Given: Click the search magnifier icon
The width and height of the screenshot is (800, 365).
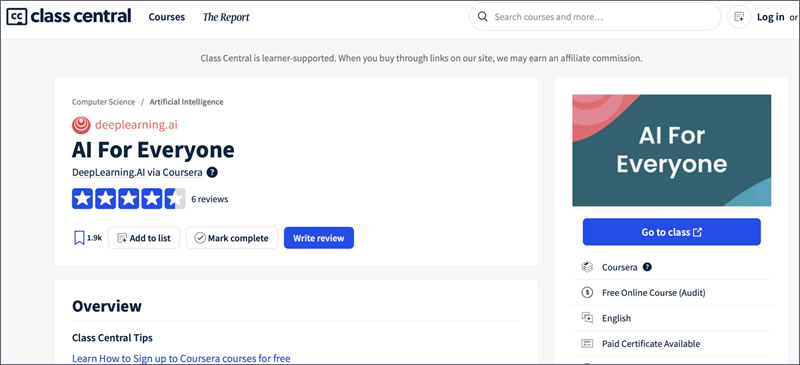Looking at the screenshot, I should point(482,17).
